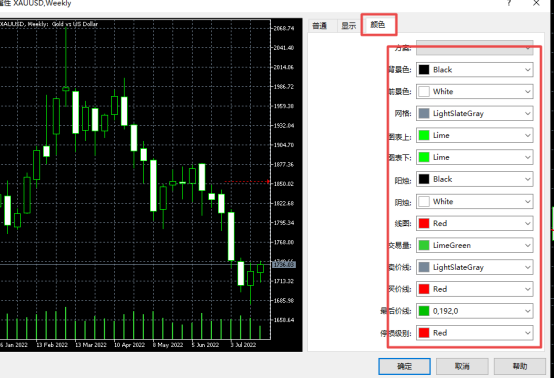Open the 方案 scheme dropdown

tap(475, 47)
